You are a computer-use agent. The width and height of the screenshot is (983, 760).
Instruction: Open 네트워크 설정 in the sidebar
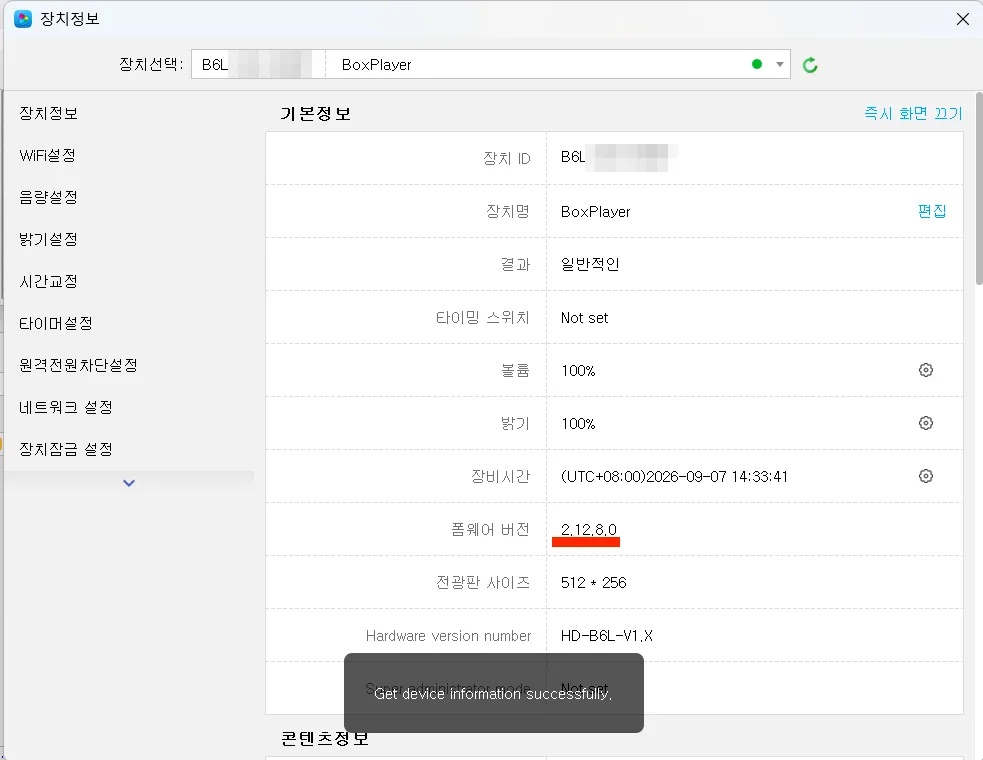click(x=66, y=408)
